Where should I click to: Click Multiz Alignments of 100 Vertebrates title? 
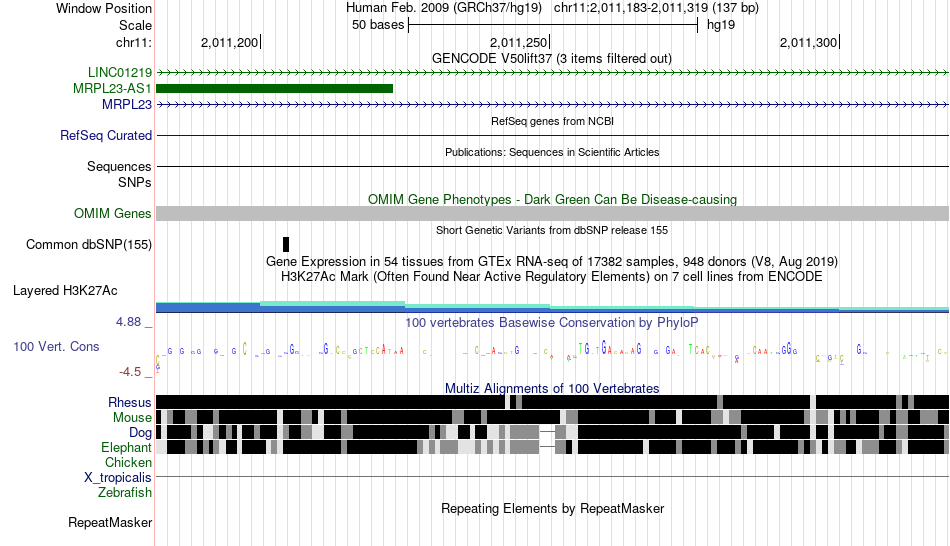click(x=552, y=388)
